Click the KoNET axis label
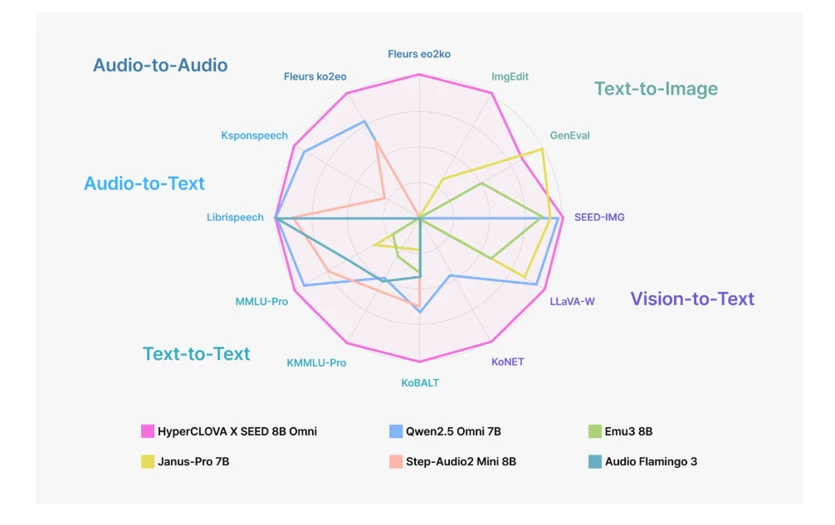This screenshot has width=835, height=525. pos(507,362)
